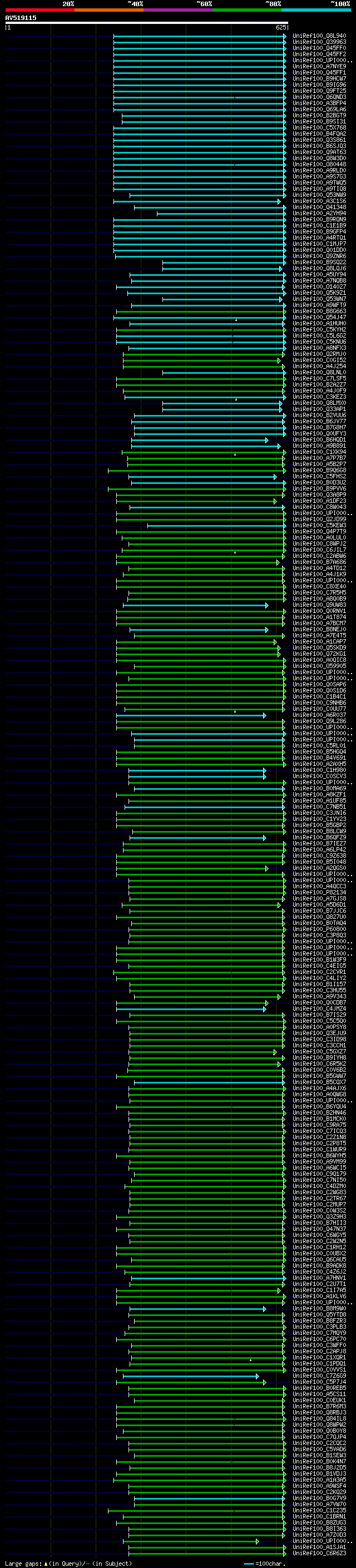Open hit UniRef100_Q8L940

(x=319, y=36)
